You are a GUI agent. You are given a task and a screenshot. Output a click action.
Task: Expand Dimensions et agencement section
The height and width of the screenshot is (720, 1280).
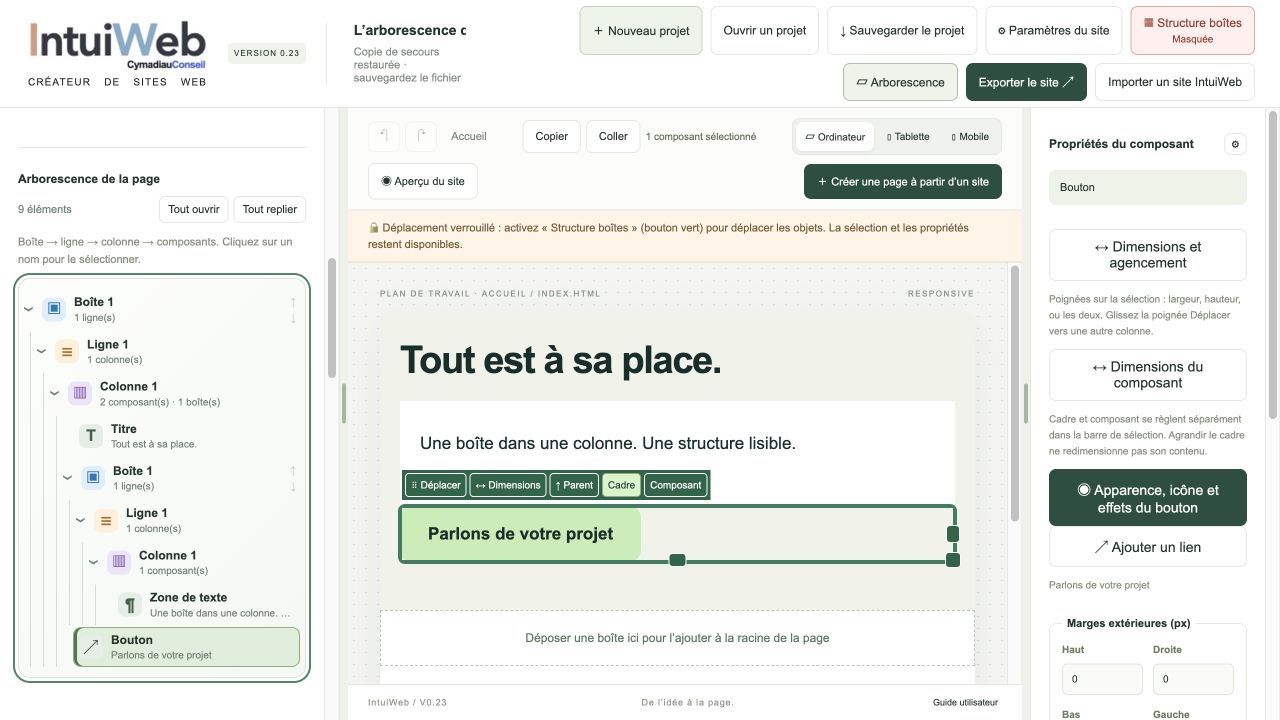[1148, 255]
